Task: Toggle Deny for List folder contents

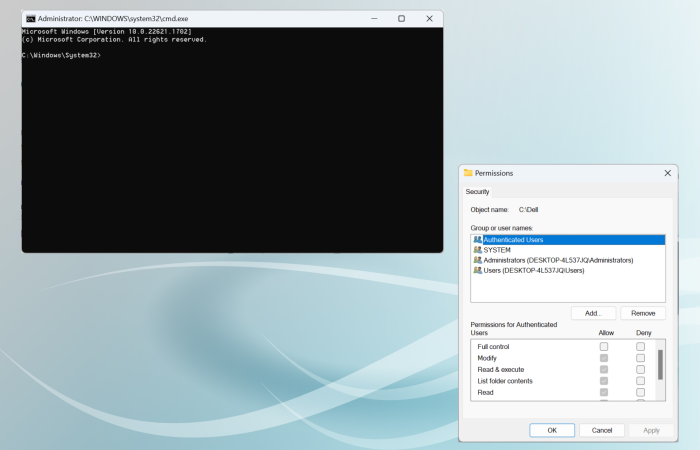Action: (640, 381)
